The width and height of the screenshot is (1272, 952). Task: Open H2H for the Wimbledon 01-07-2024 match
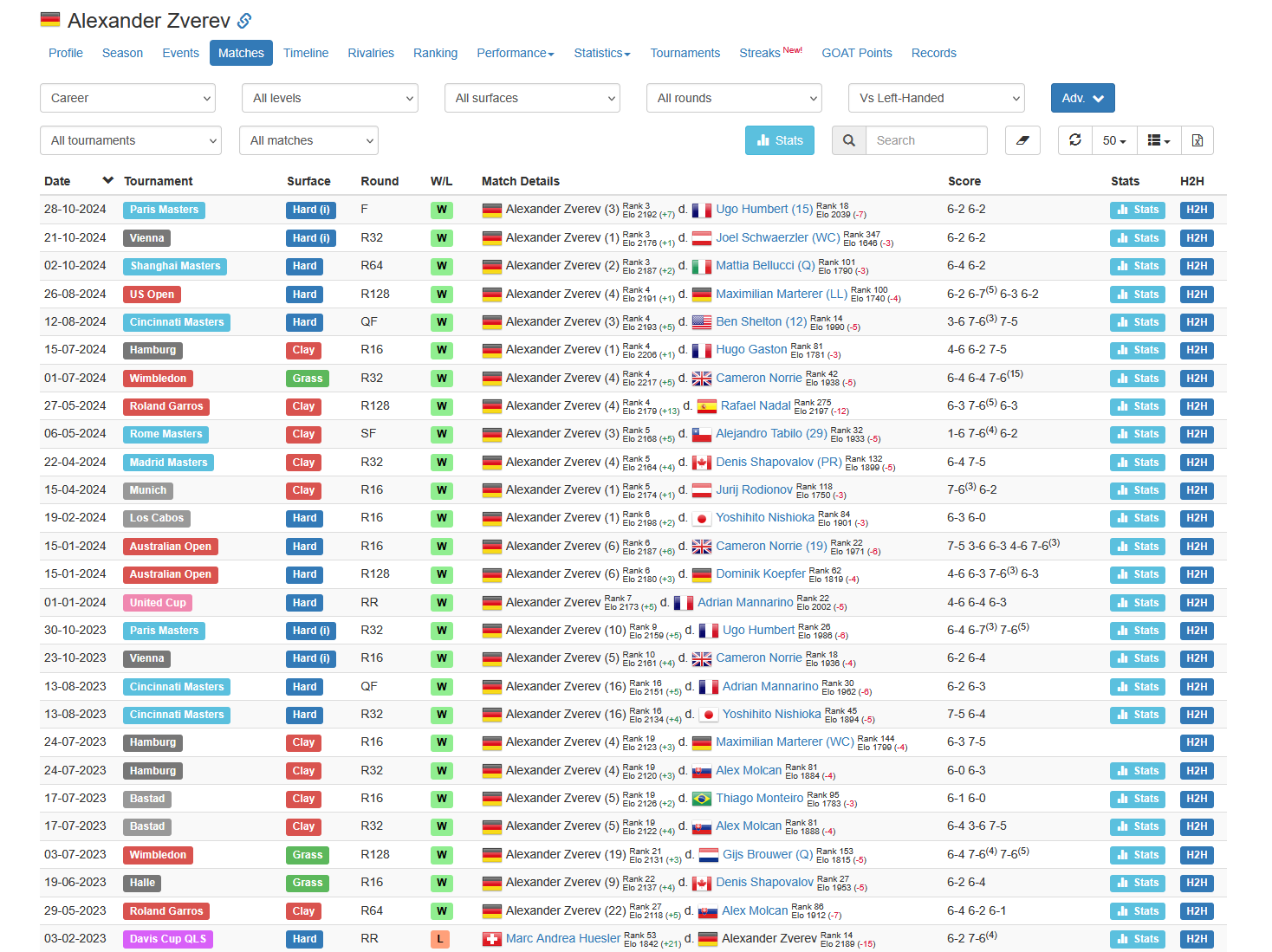(1197, 379)
